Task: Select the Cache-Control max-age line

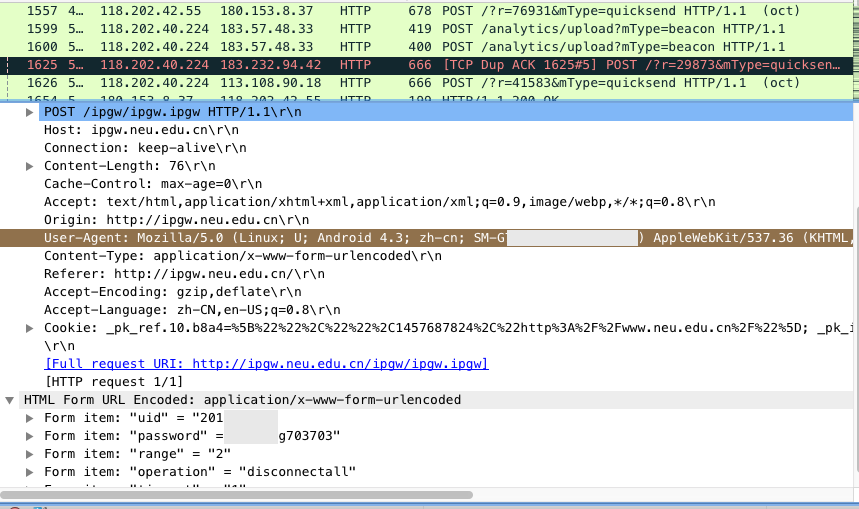Action: [x=150, y=184]
